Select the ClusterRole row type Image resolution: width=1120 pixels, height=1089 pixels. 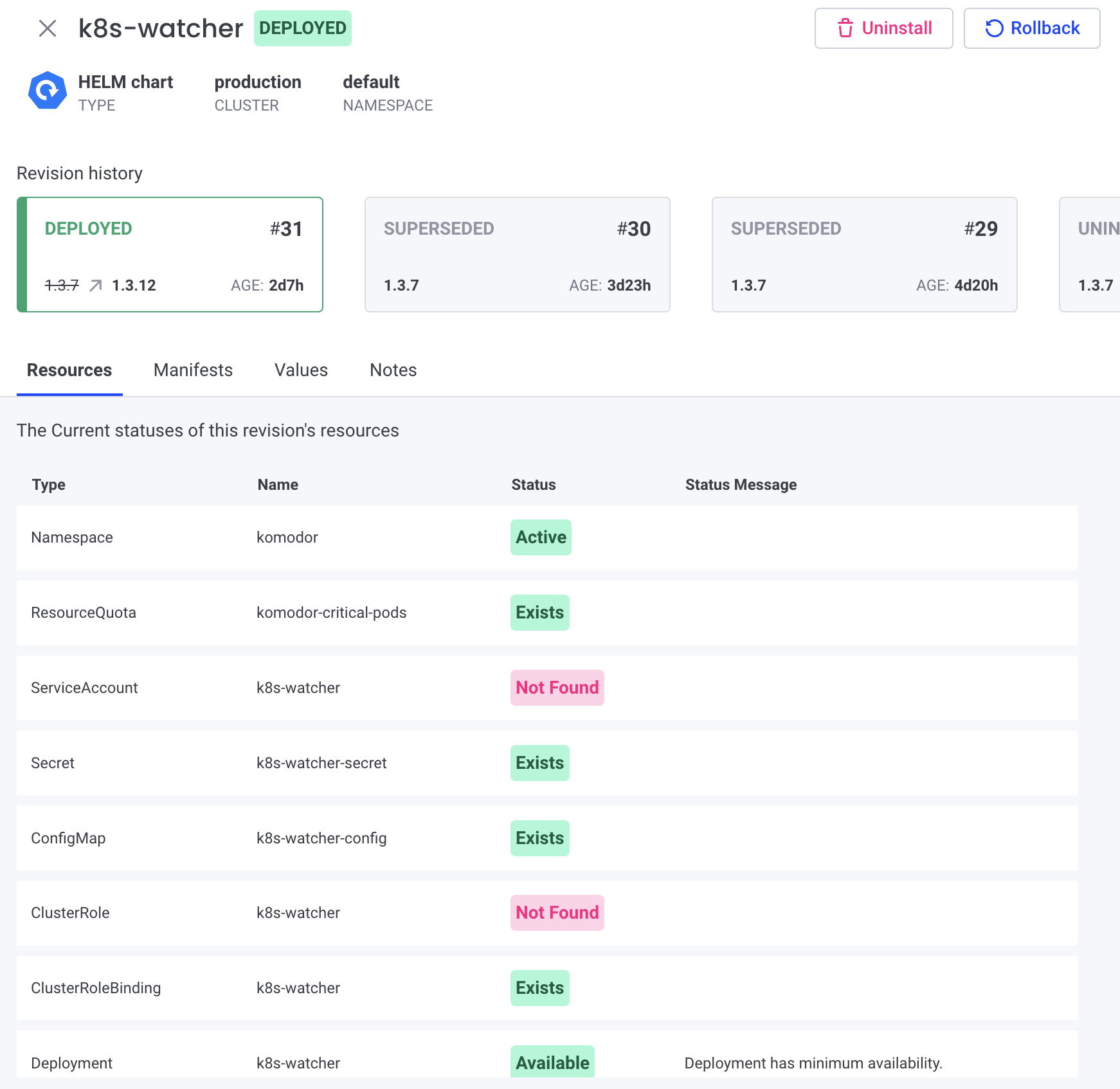pyautogui.click(x=70, y=913)
